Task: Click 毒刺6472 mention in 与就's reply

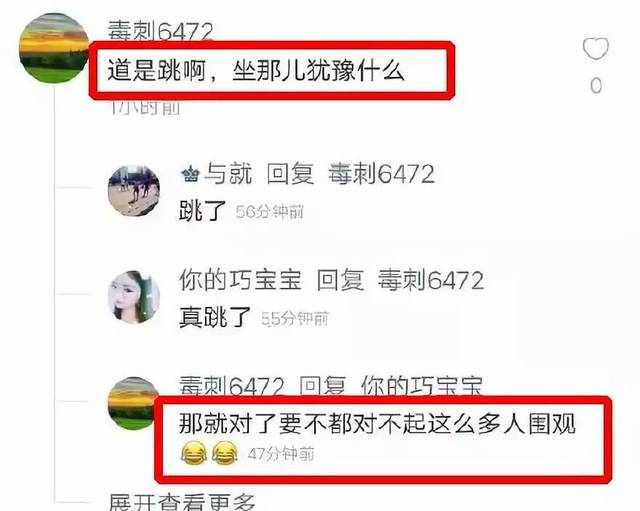Action: [381, 174]
